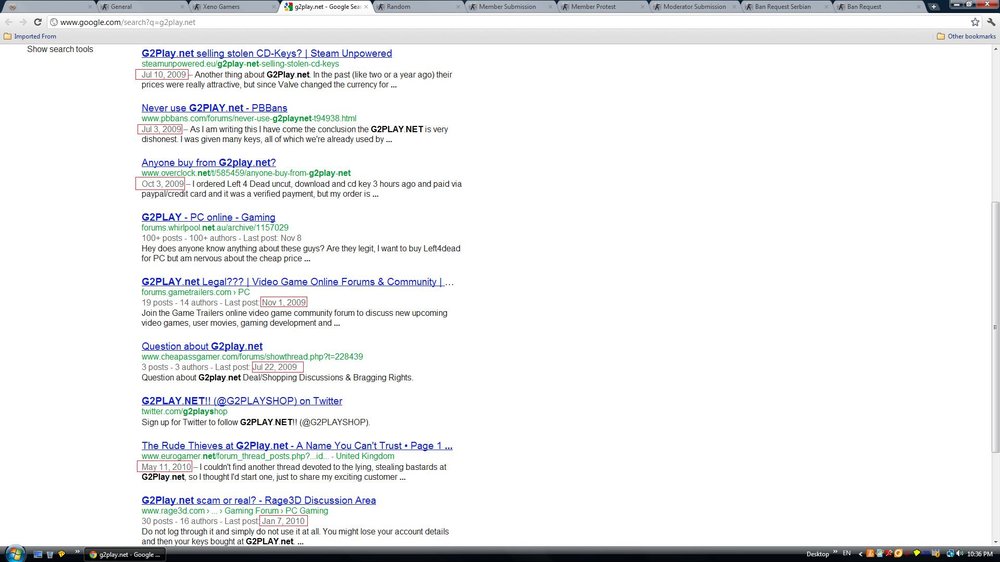1000x562 pixels.
Task: Switch to the Ban Request tab
Action: 877,6
